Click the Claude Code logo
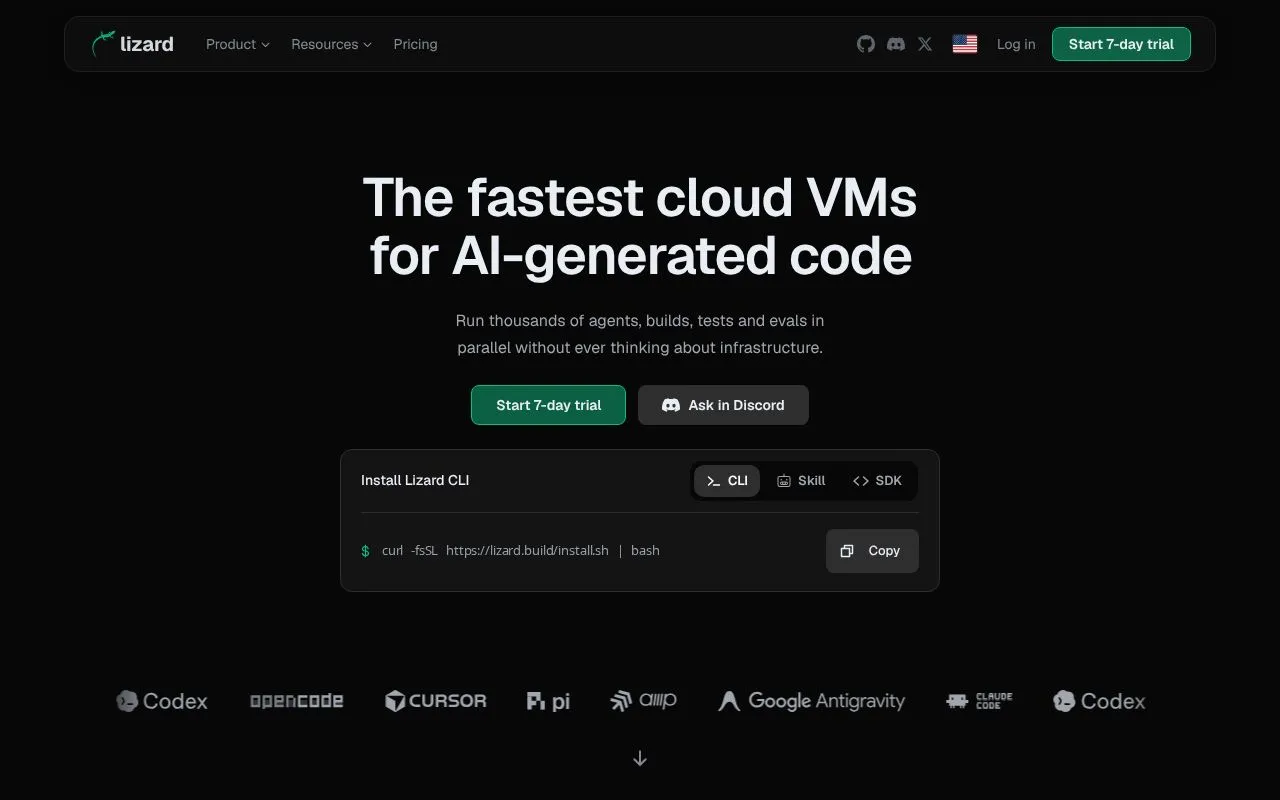Image resolution: width=1280 pixels, height=800 pixels. click(979, 701)
